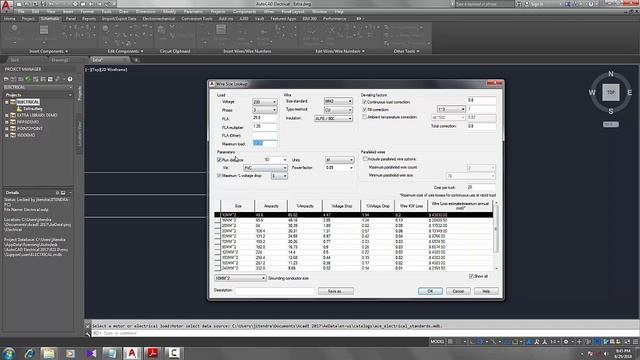Toggle Maximum % voltage drop checkbox

pos(219,176)
